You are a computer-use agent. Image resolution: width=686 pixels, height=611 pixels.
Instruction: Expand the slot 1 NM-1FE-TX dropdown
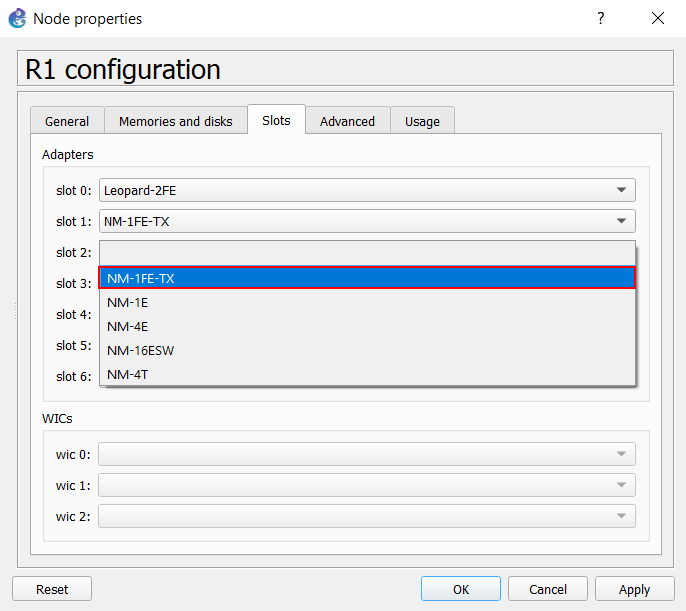(x=367, y=221)
